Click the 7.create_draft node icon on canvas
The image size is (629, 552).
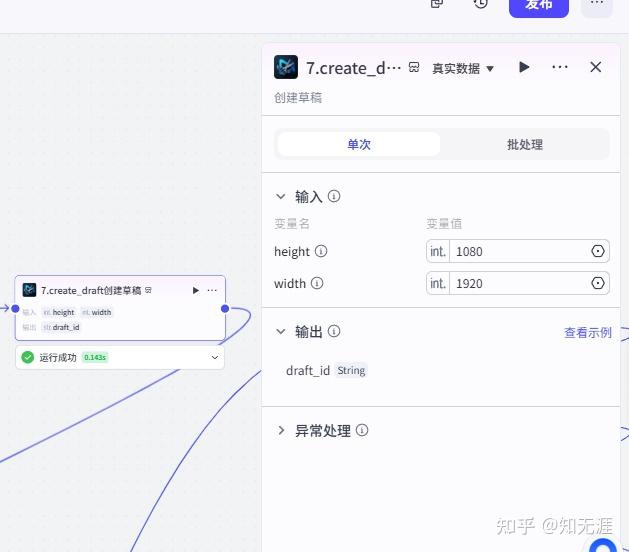click(29, 290)
